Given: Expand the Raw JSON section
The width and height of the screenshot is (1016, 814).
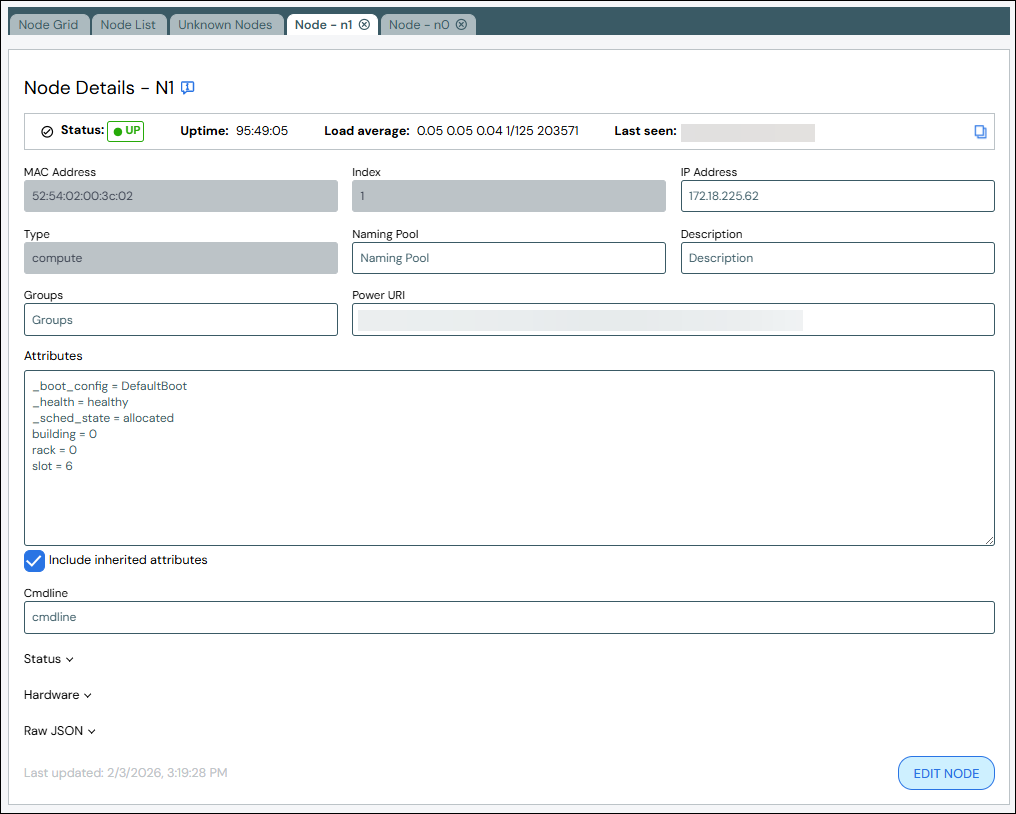Looking at the screenshot, I should pyautogui.click(x=60, y=731).
